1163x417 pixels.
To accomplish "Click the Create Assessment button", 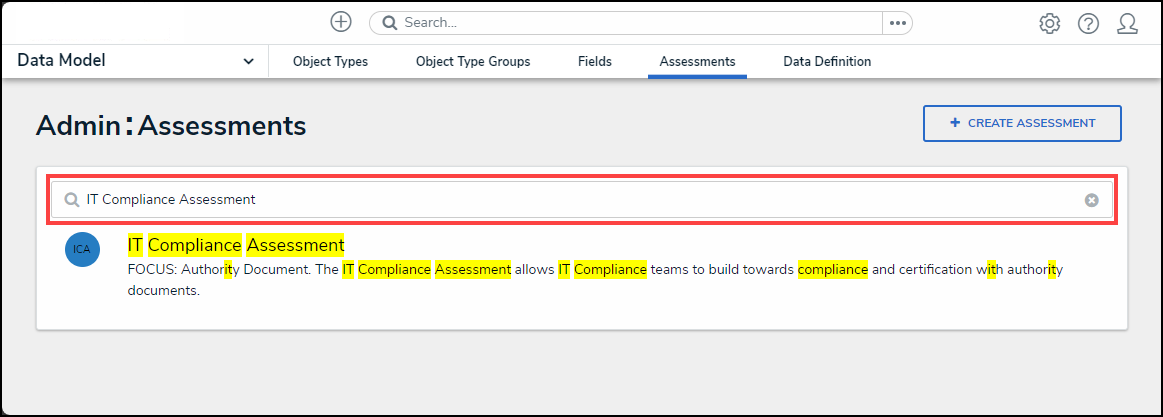I will click(1021, 124).
